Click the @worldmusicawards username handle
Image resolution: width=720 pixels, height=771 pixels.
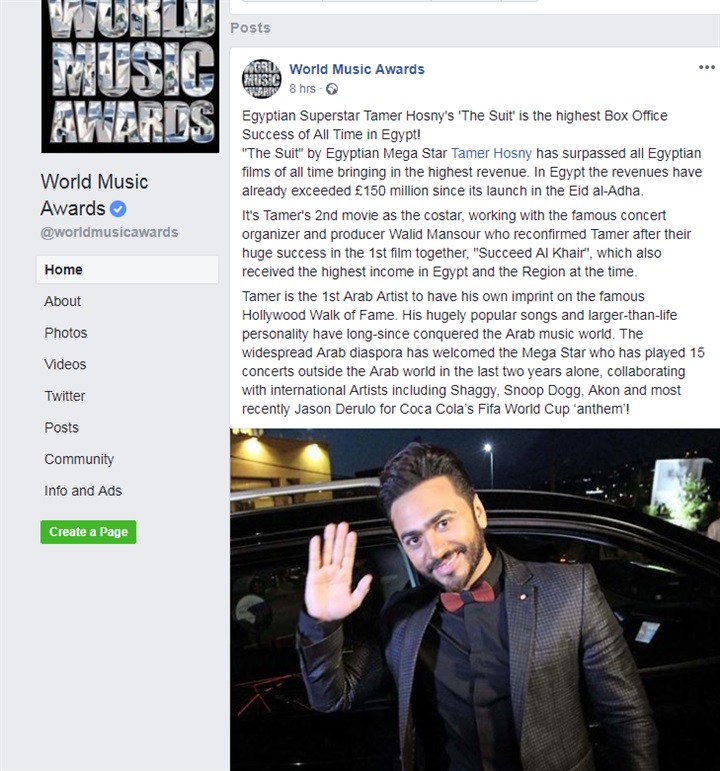tap(109, 232)
